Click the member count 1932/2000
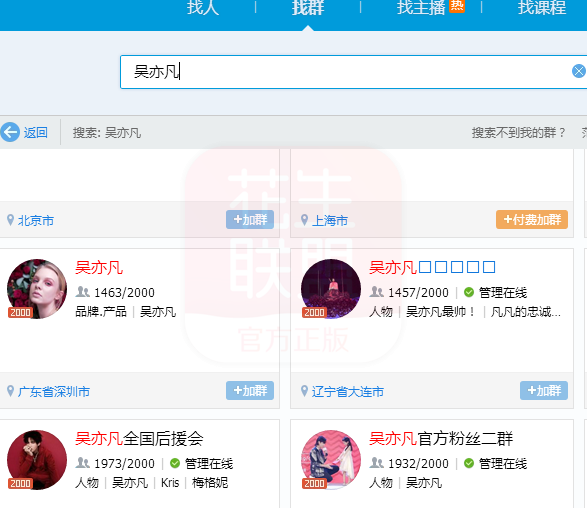Screen dimensions: 587x508 (418, 463)
